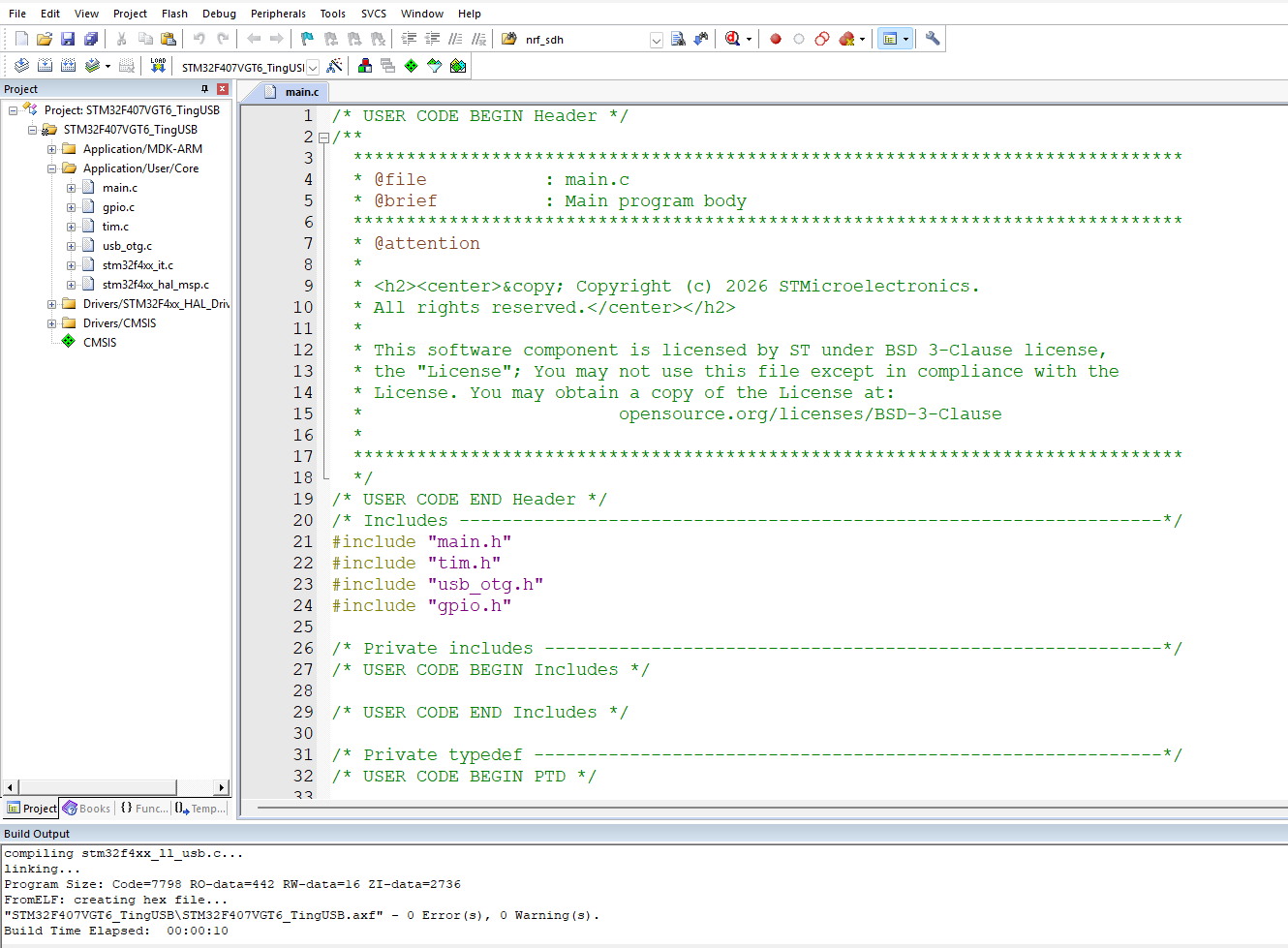Image resolution: width=1288 pixels, height=948 pixels.
Task: Open batch build dropdown arrow
Action: [x=107, y=66]
